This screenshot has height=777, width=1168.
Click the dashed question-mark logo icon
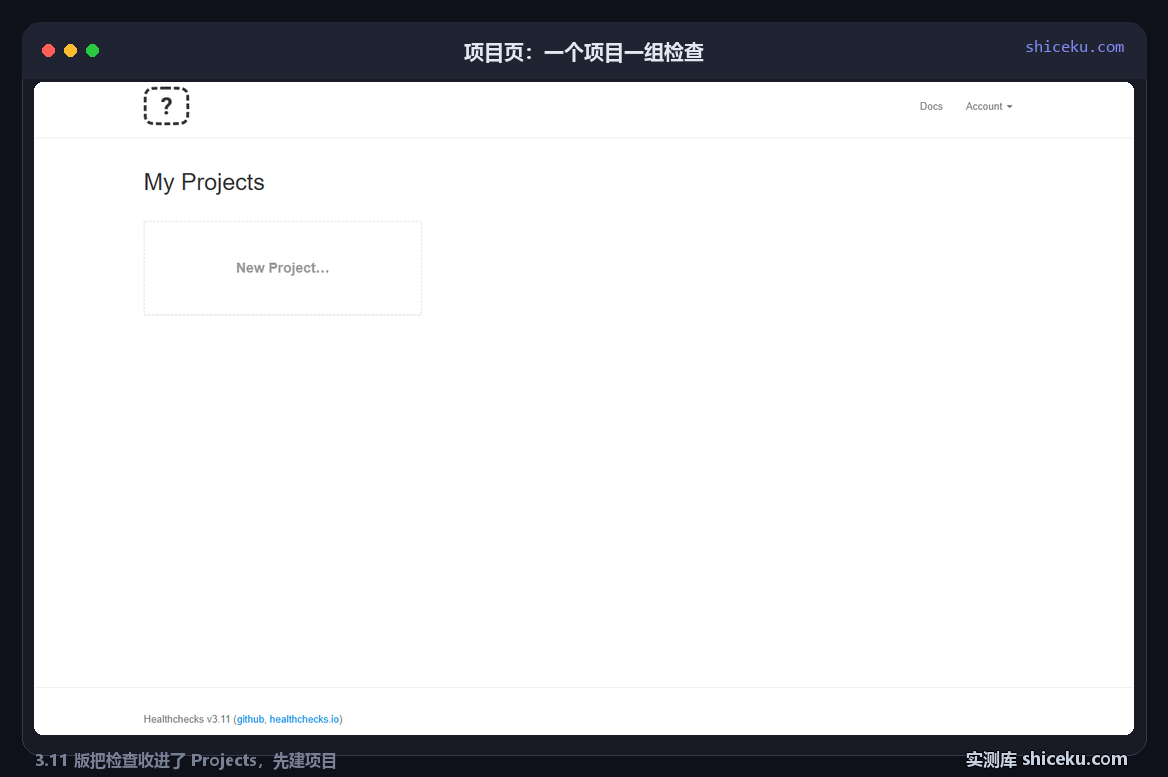click(x=166, y=106)
